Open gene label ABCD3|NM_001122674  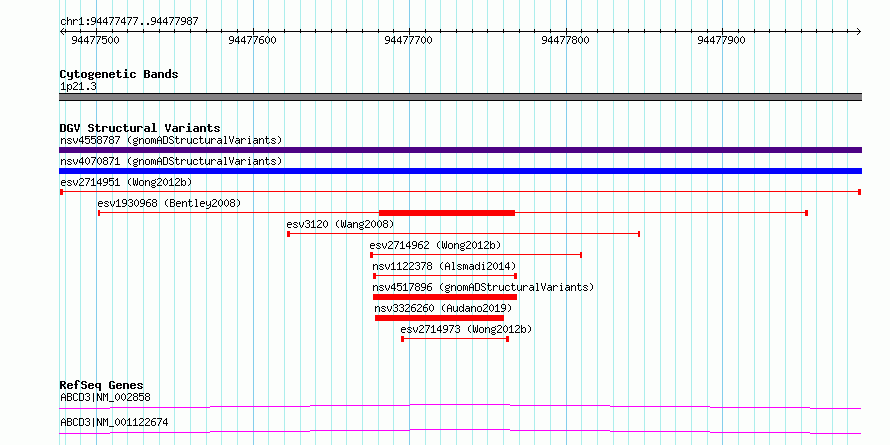coord(114,423)
